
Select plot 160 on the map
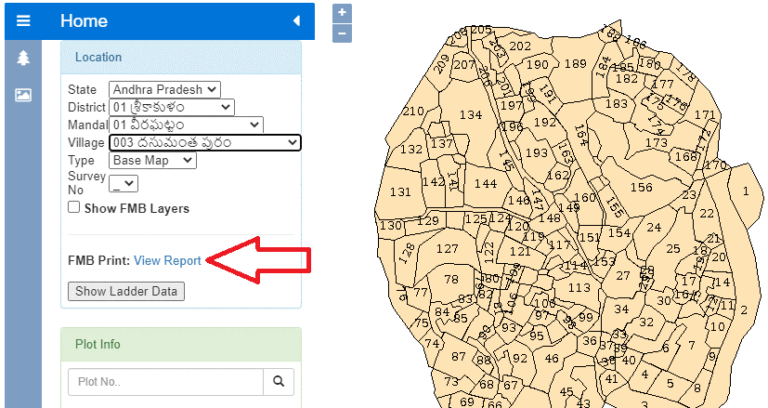point(585,197)
